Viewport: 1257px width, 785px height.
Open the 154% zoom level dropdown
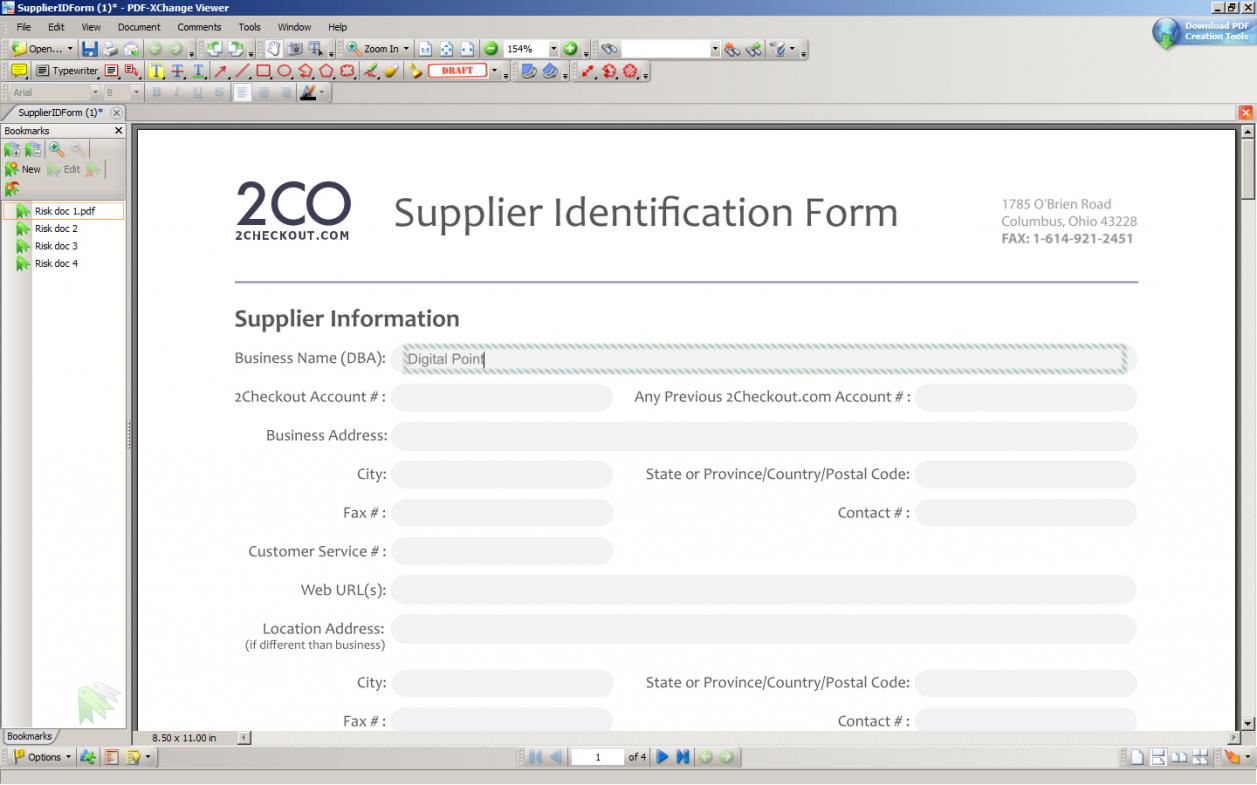[554, 49]
